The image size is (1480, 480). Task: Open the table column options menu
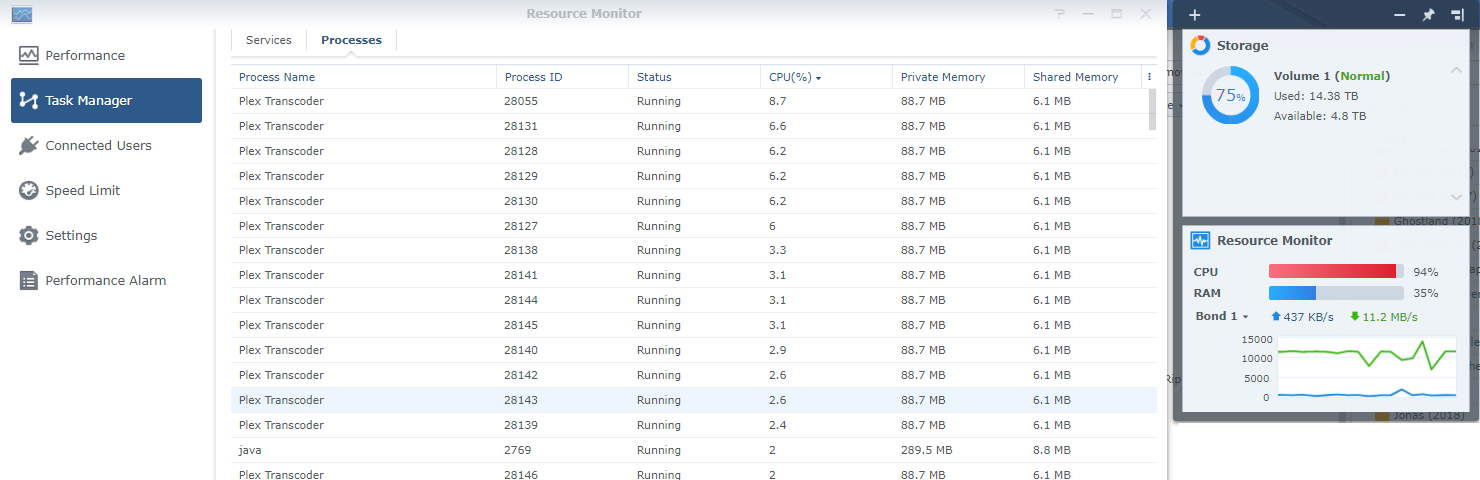click(1150, 77)
